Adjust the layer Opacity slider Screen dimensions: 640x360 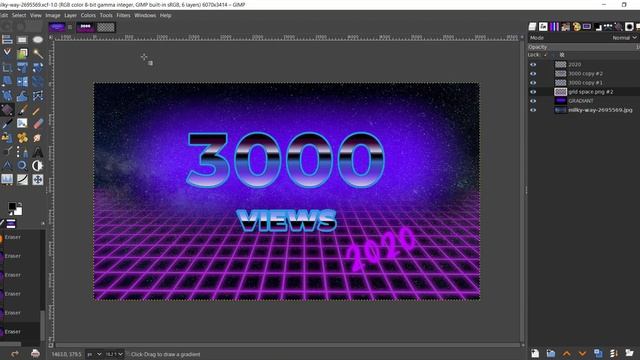click(x=584, y=47)
